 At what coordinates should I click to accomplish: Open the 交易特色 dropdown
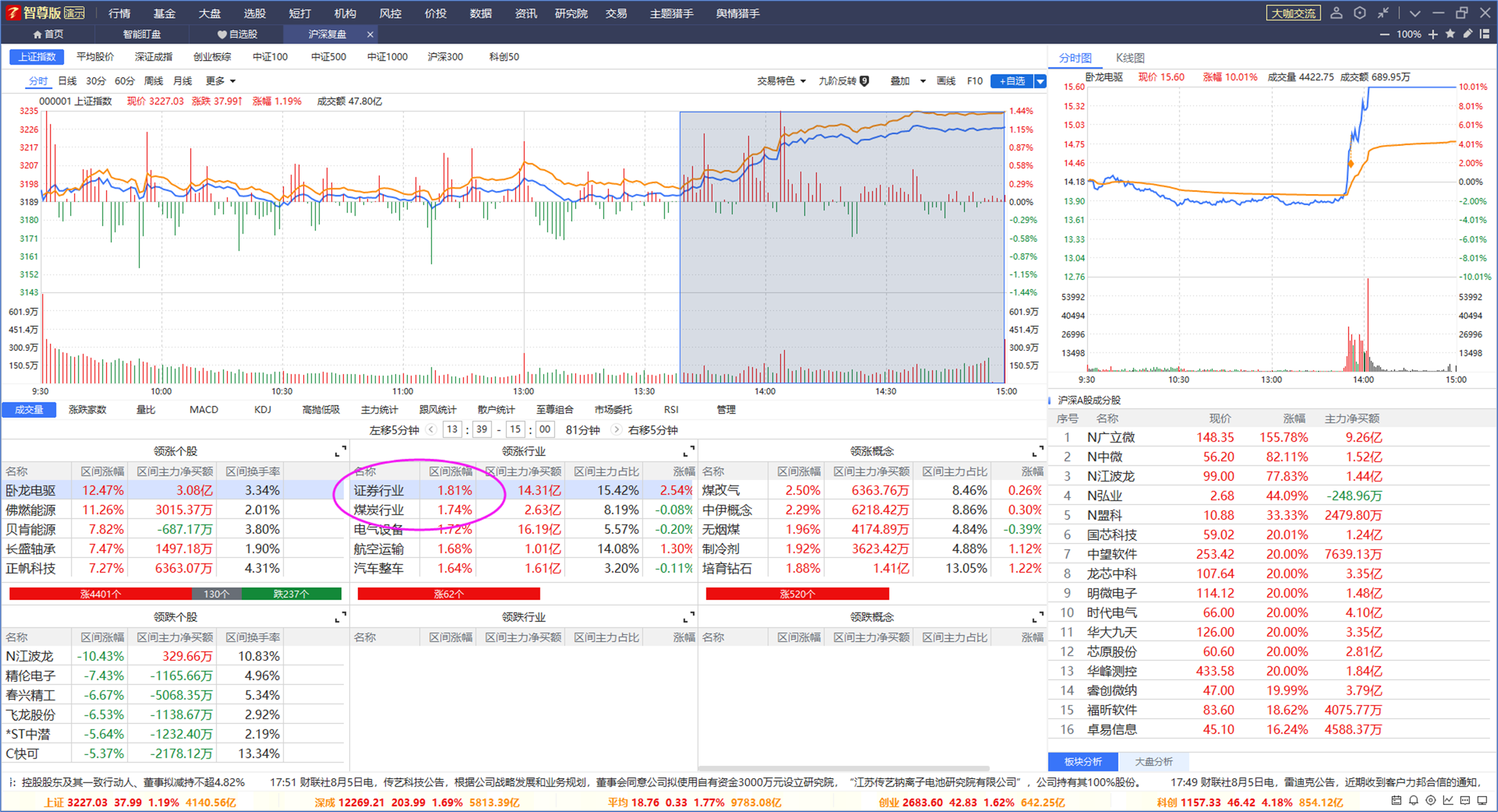coord(781,81)
